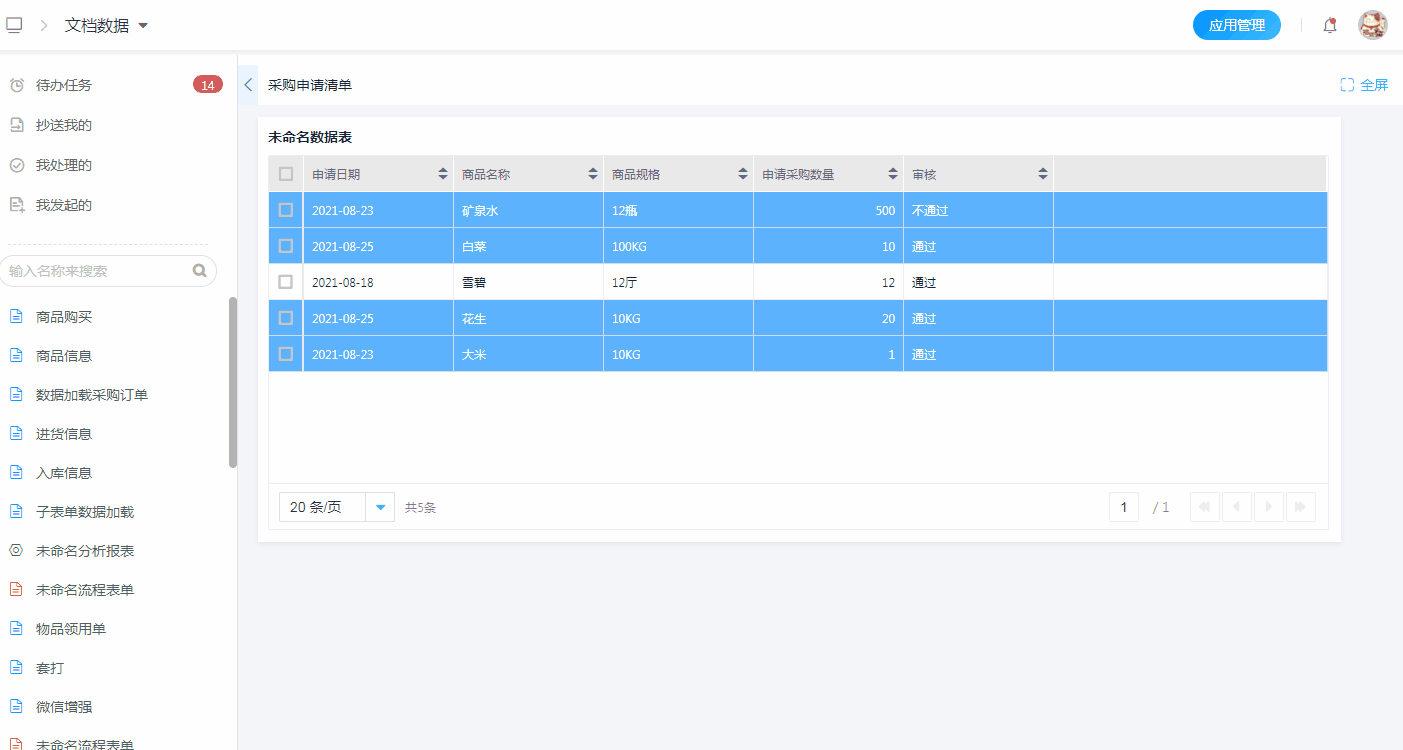Click the home monitor icon in breadcrumb
Viewport: 1403px width, 750px height.
coord(14,25)
